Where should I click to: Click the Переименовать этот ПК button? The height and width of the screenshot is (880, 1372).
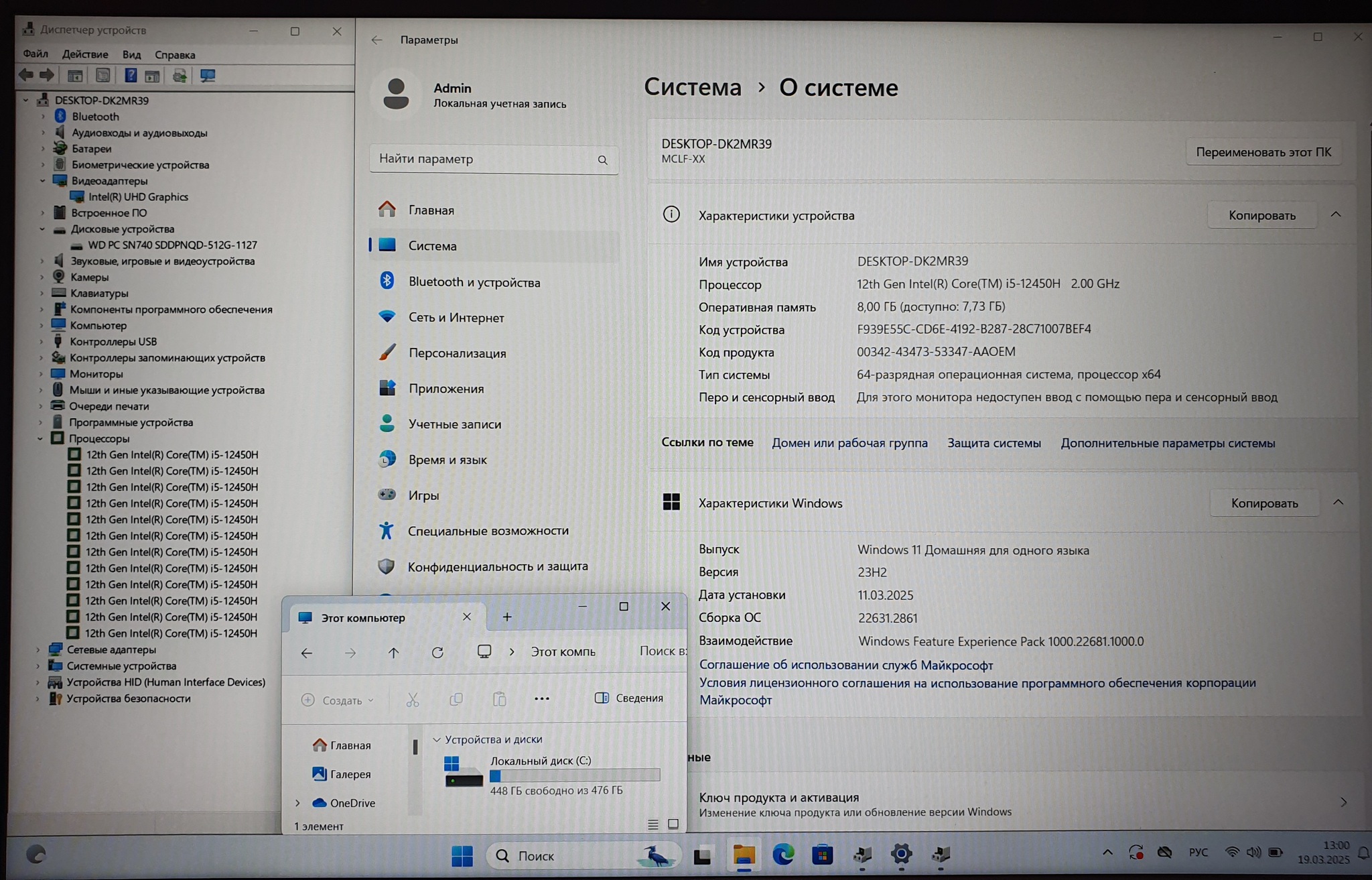[x=1263, y=152]
